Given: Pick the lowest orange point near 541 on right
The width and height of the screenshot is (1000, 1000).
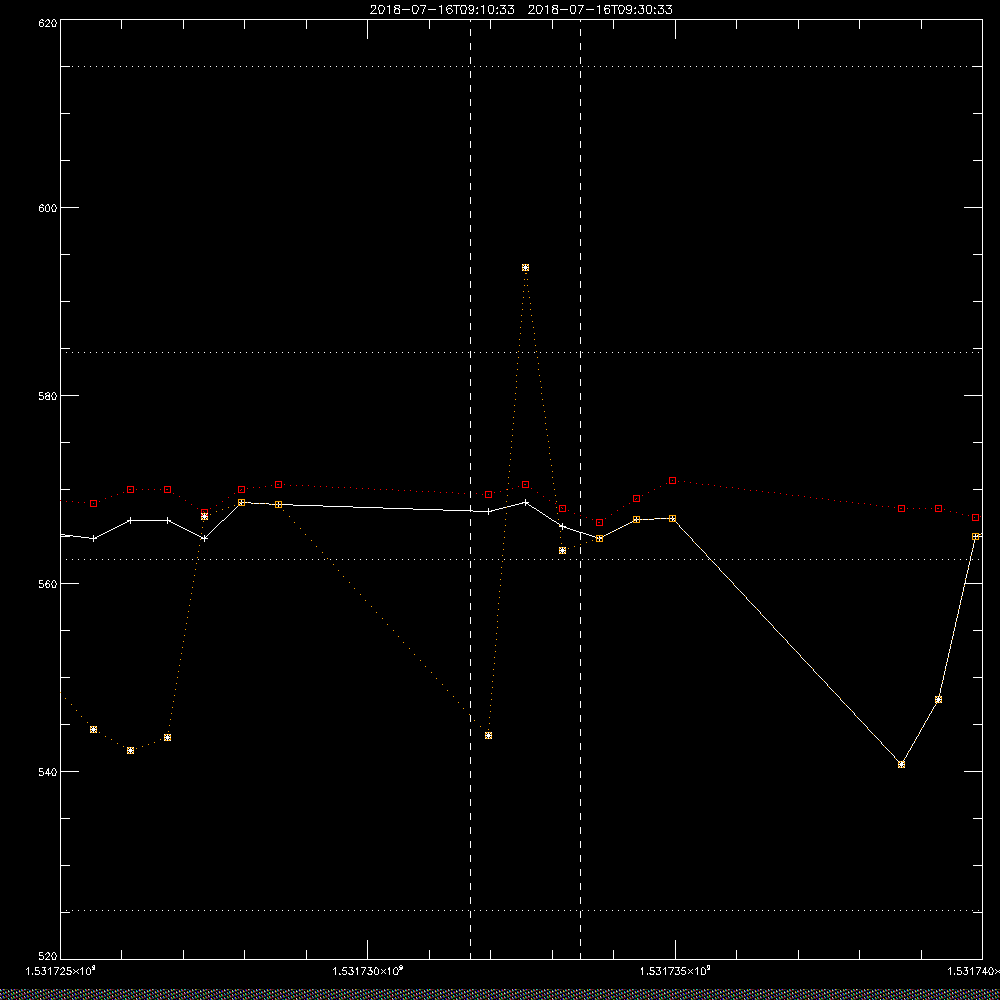Looking at the screenshot, I should click(x=901, y=764).
